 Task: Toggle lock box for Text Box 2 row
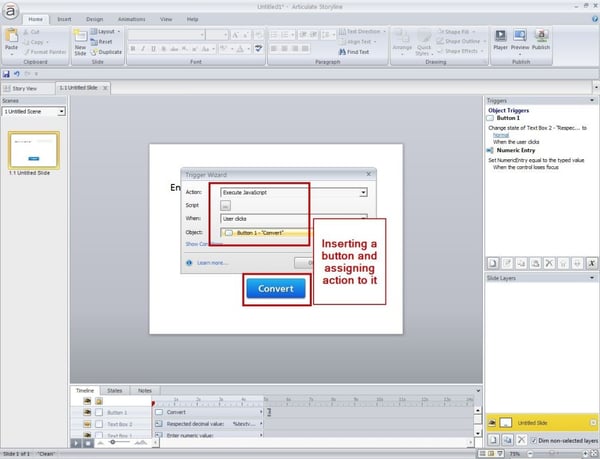(x=99, y=424)
